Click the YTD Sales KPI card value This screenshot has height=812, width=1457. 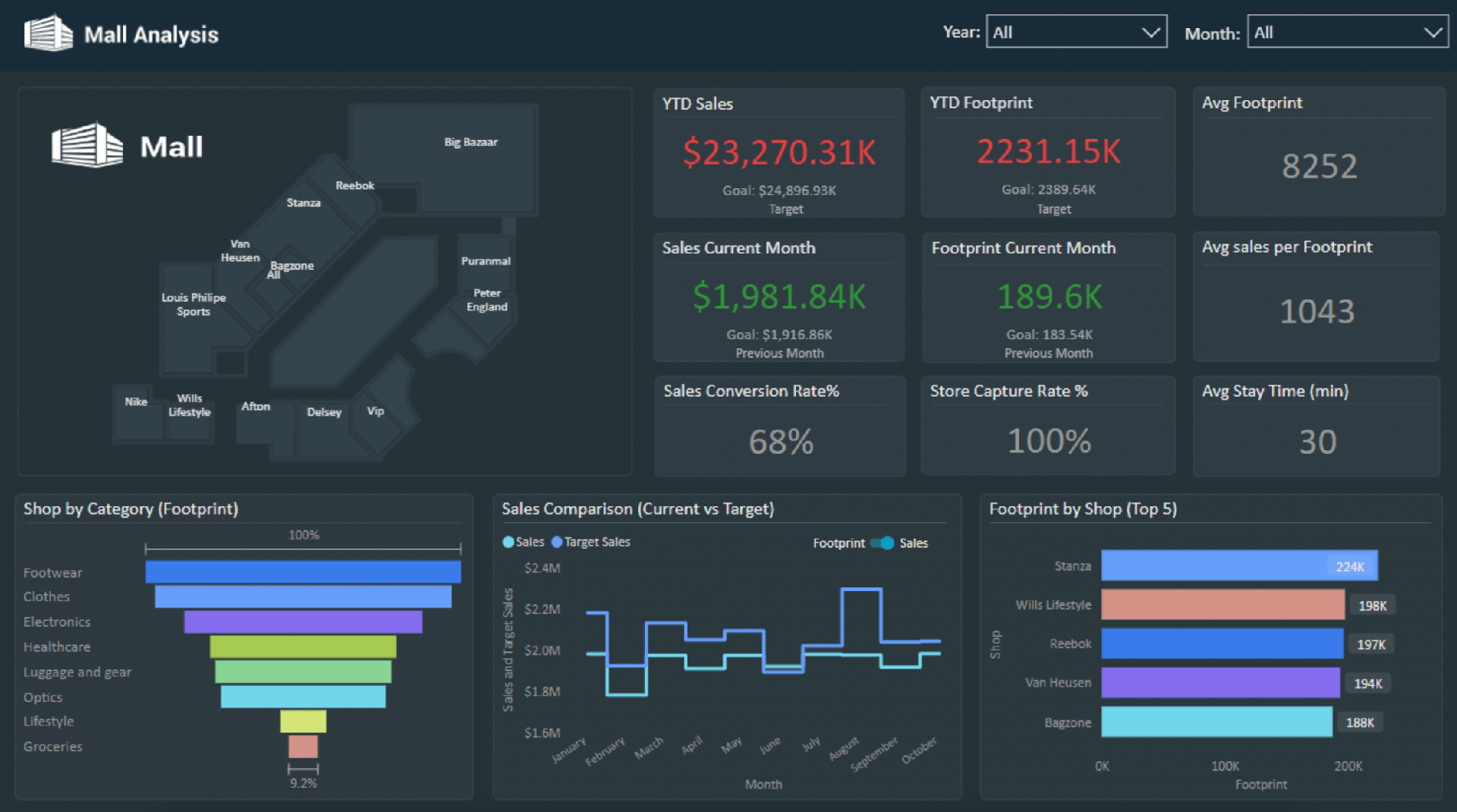(x=779, y=153)
